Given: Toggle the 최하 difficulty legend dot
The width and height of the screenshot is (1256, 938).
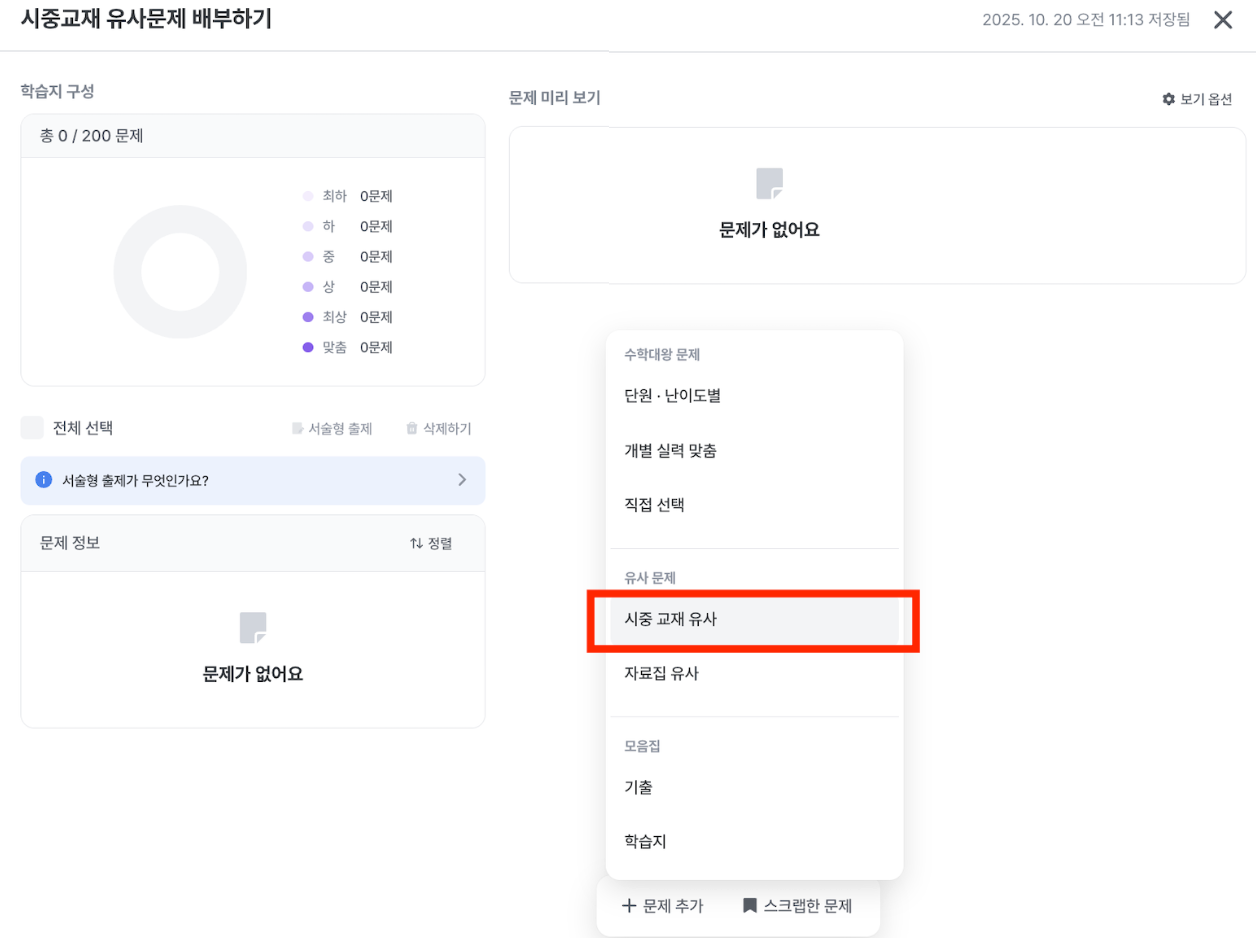Looking at the screenshot, I should tap(307, 196).
